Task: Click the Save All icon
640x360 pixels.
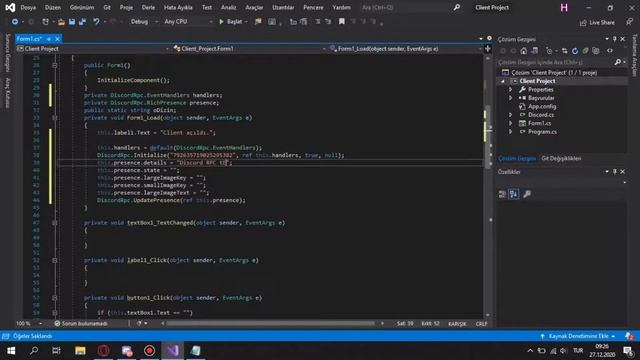Action: [x=82, y=22]
